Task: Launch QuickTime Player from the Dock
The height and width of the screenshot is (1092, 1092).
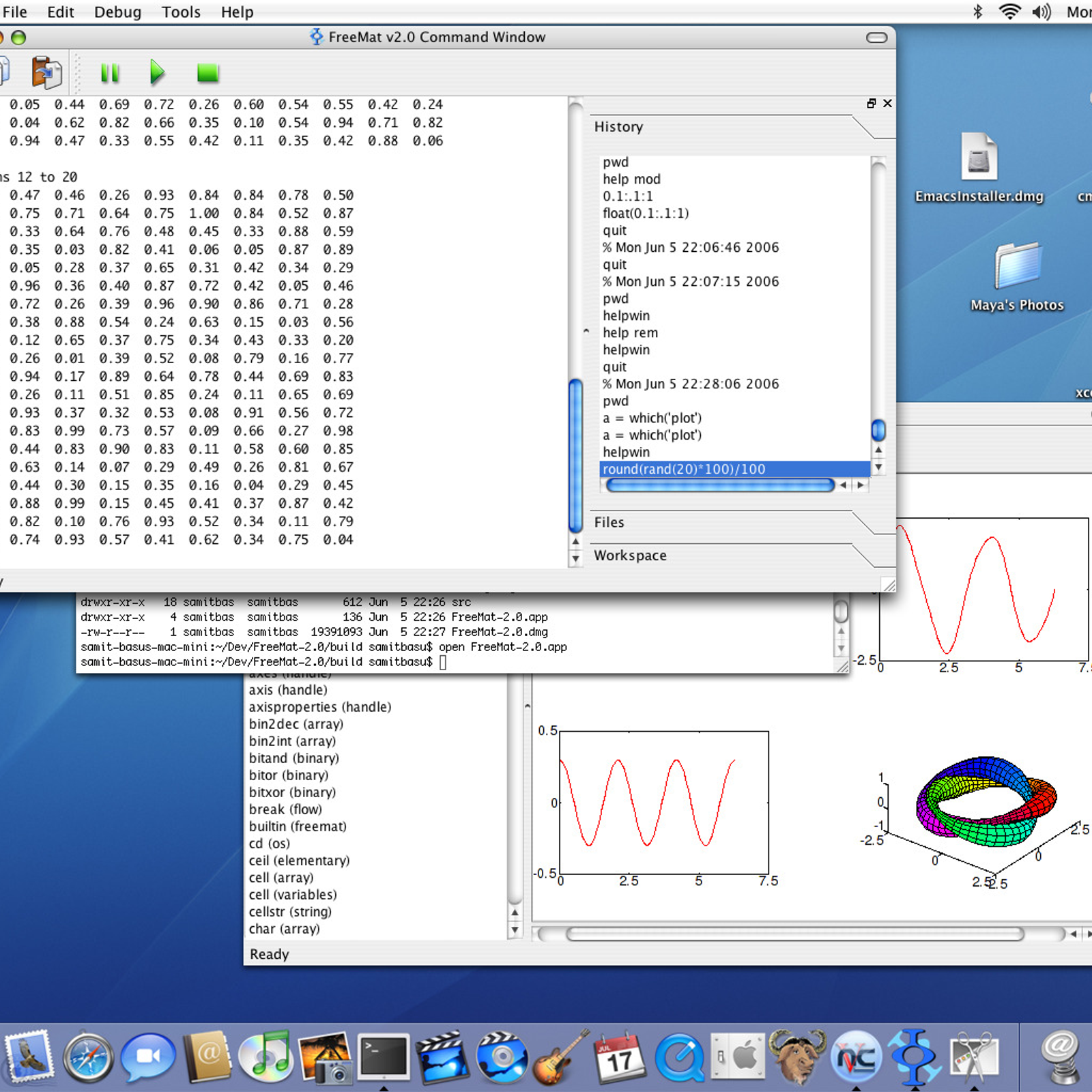Action: click(x=679, y=1058)
